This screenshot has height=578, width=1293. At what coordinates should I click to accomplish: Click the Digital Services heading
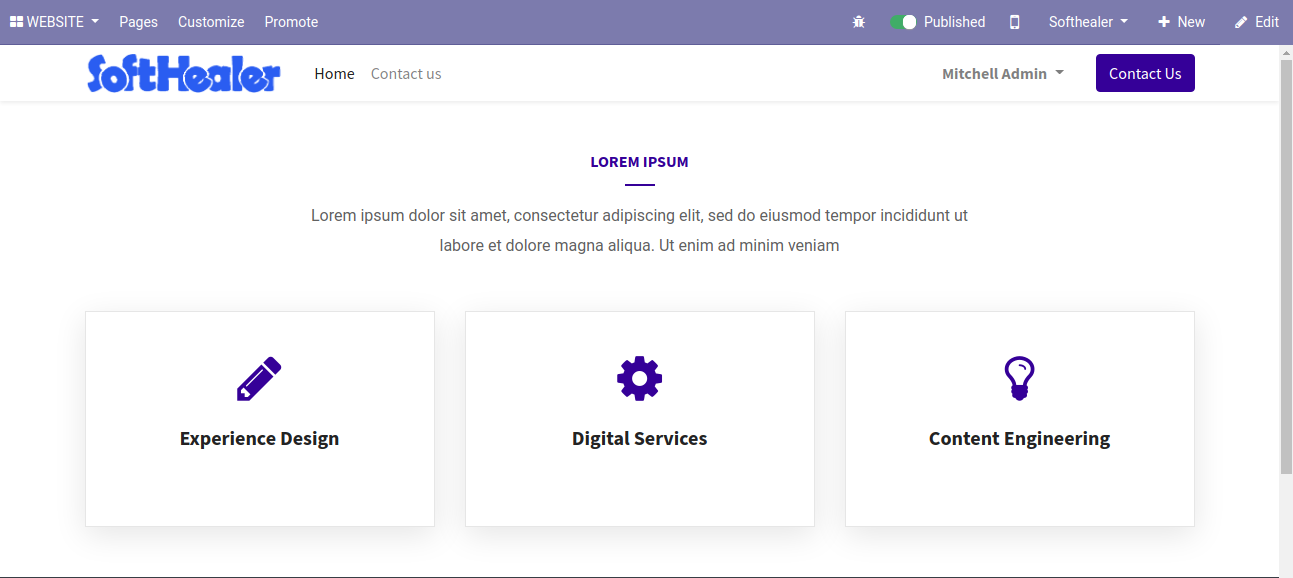pos(640,438)
